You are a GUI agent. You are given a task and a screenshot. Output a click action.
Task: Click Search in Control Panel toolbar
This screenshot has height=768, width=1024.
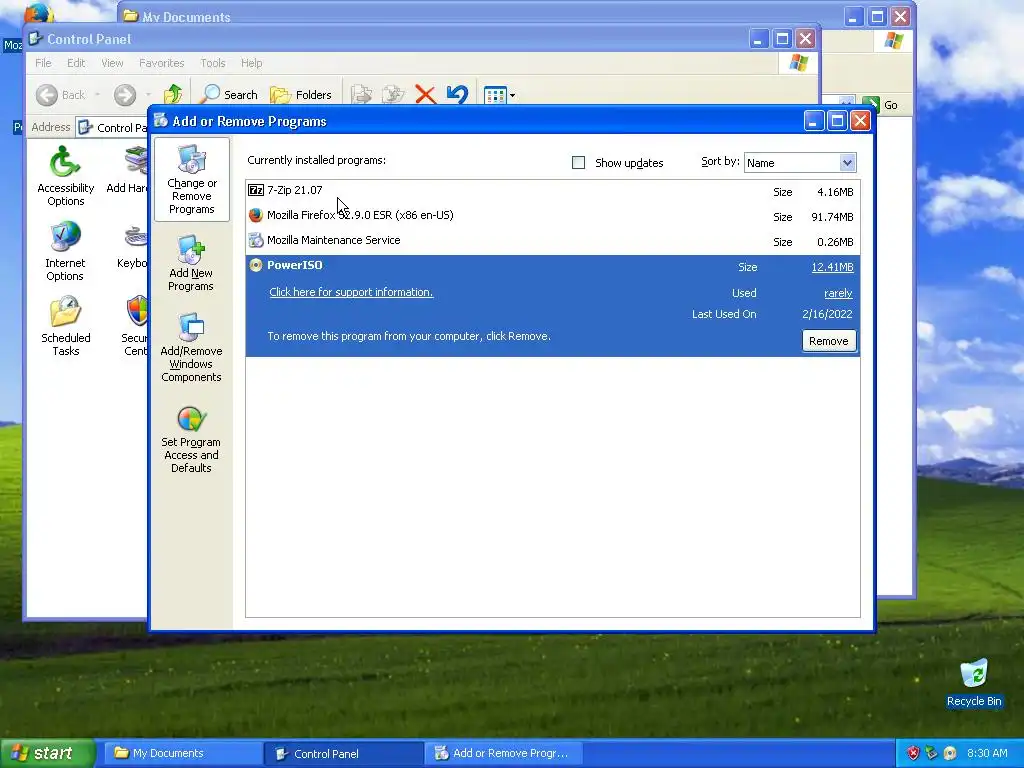pos(229,95)
